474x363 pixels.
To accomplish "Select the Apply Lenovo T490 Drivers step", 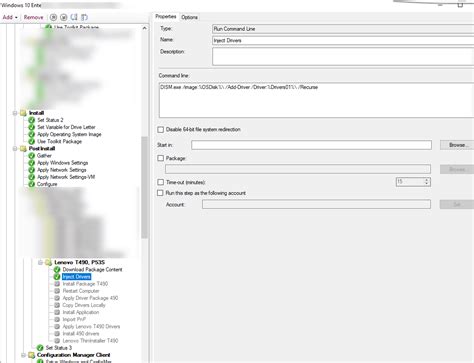I will point(91,327).
